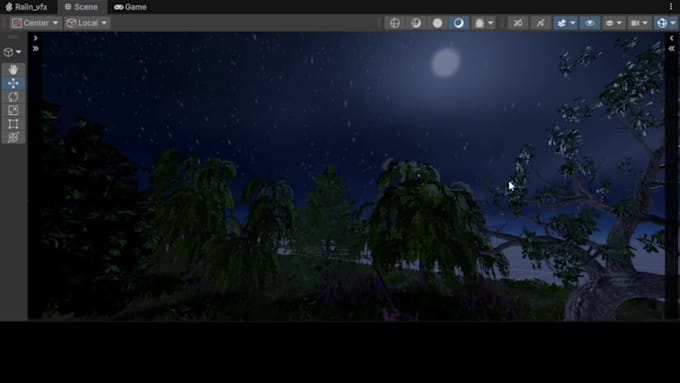
Task: Open the kebab options menu at top right
Action: [x=671, y=7]
